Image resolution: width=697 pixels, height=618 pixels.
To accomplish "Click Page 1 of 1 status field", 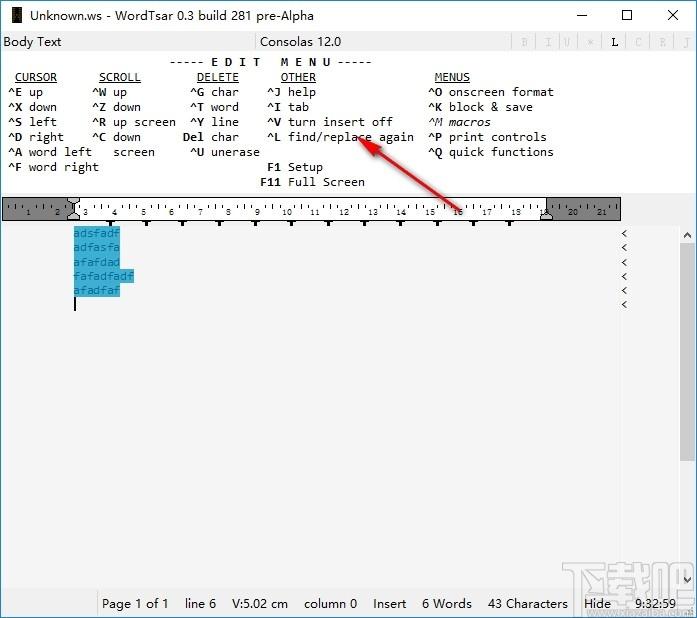I will coord(135,603).
